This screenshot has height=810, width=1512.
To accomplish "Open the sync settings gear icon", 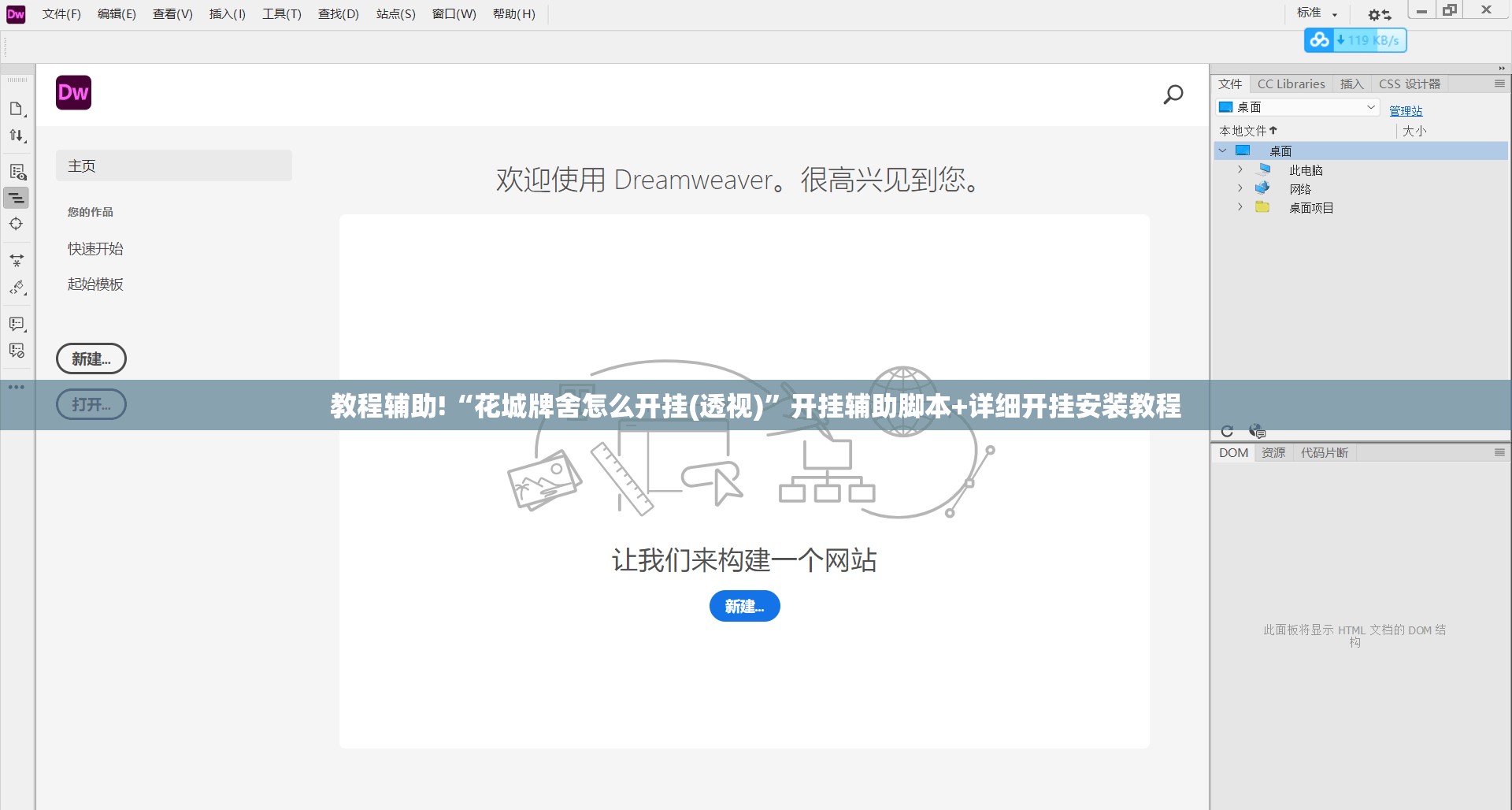I will 1379,15.
